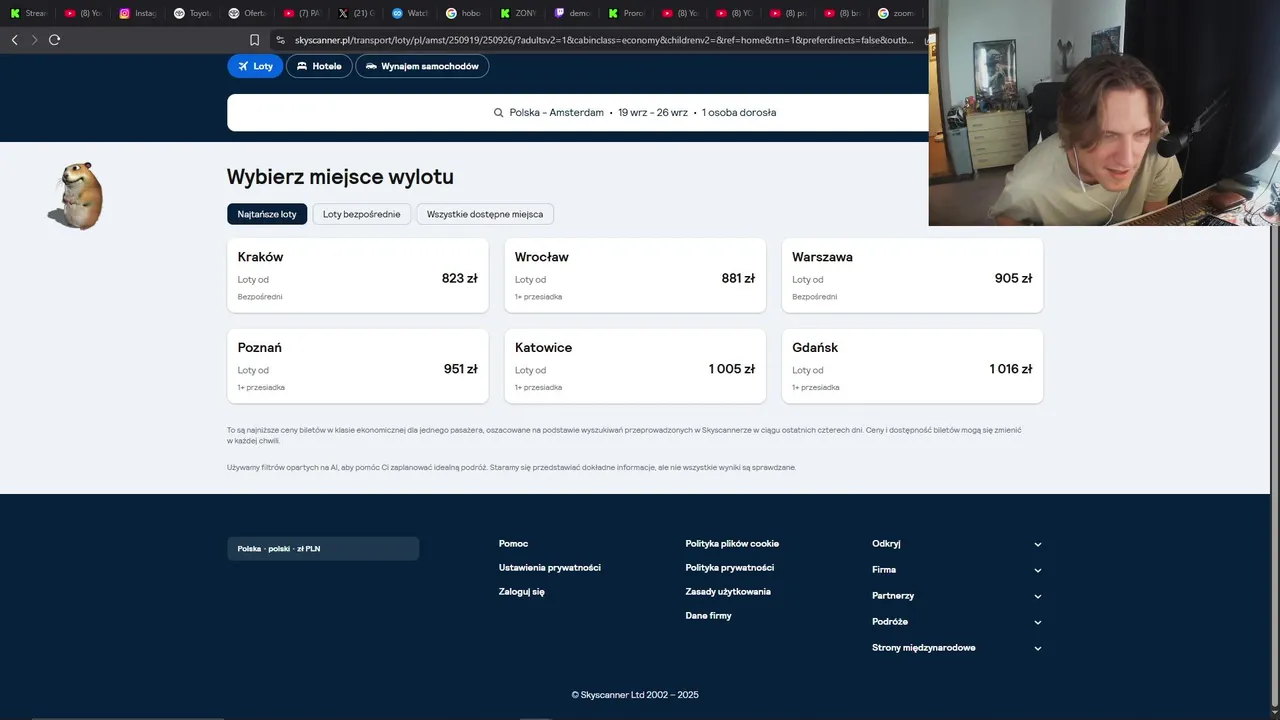Expand the Partnerzy footer section
1280x720 pixels.
pyautogui.click(x=957, y=596)
